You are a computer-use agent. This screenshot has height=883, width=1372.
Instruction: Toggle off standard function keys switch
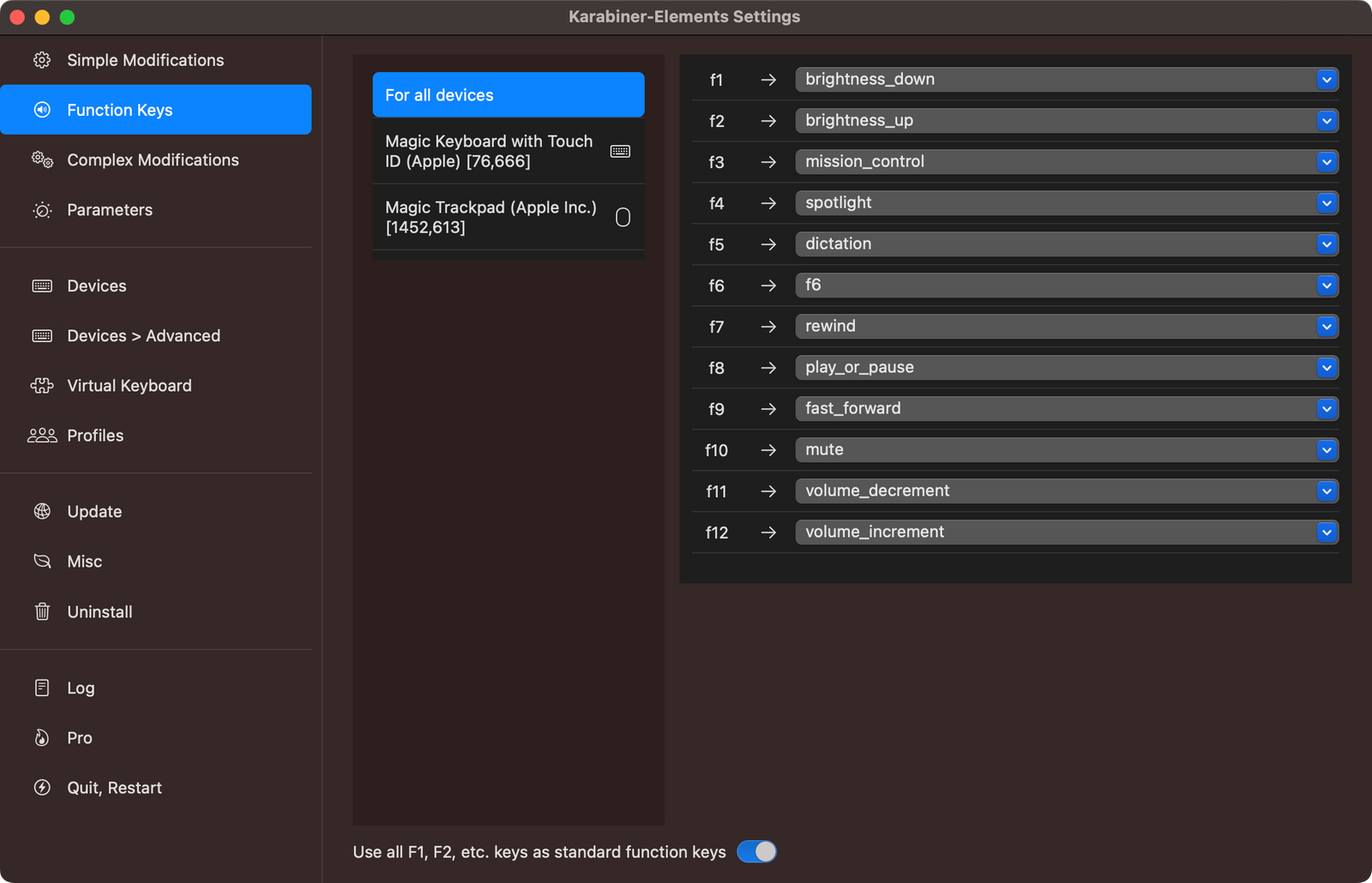(x=756, y=851)
